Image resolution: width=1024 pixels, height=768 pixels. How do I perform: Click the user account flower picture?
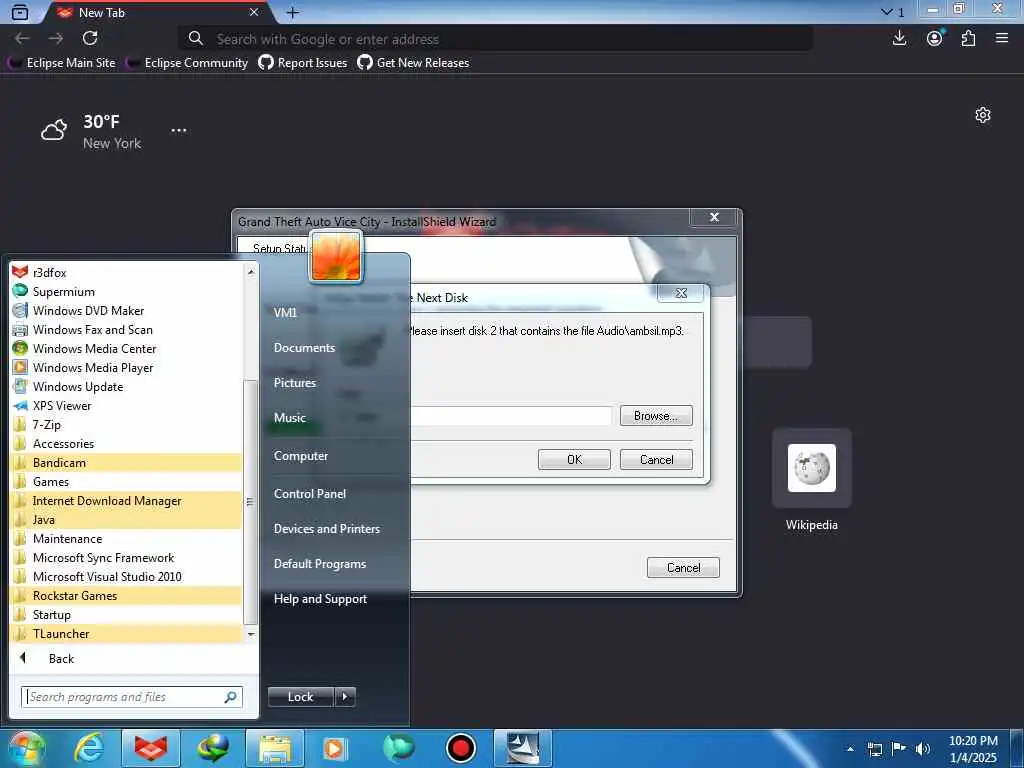(336, 257)
